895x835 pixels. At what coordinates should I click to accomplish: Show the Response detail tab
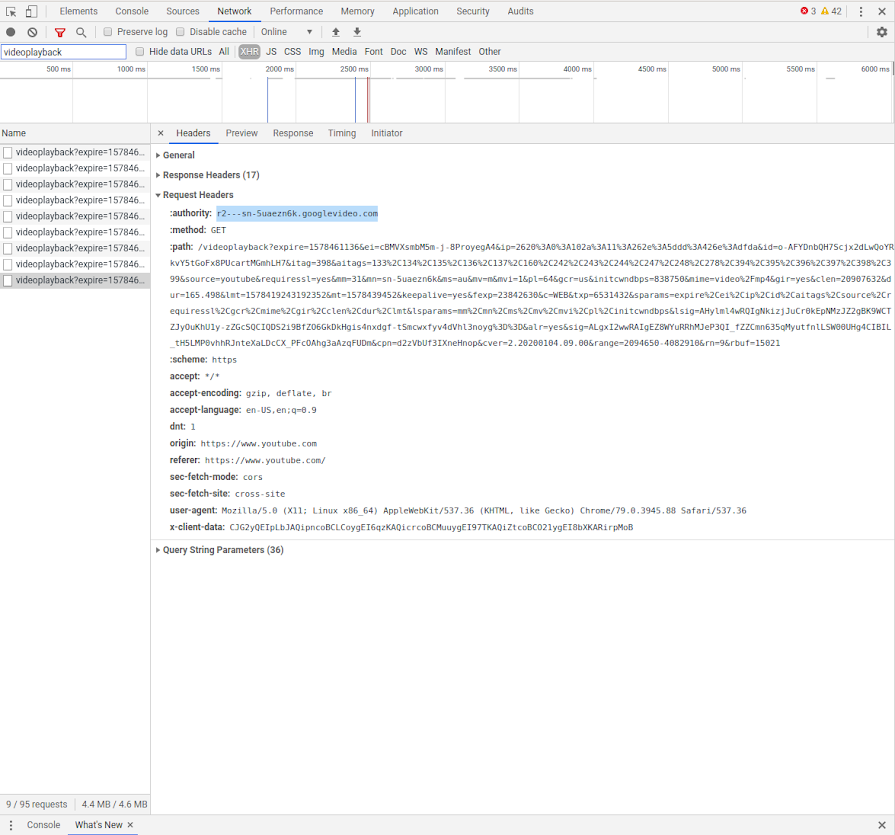click(x=293, y=133)
